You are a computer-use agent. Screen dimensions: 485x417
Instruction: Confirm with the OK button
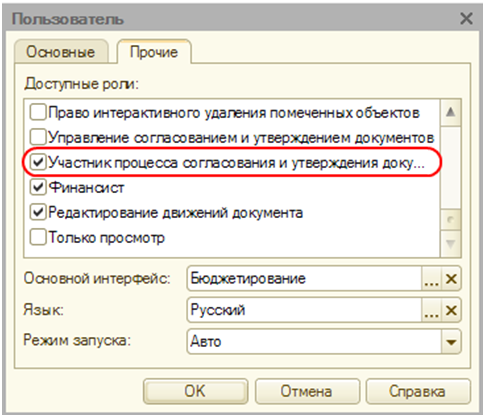[195, 391]
